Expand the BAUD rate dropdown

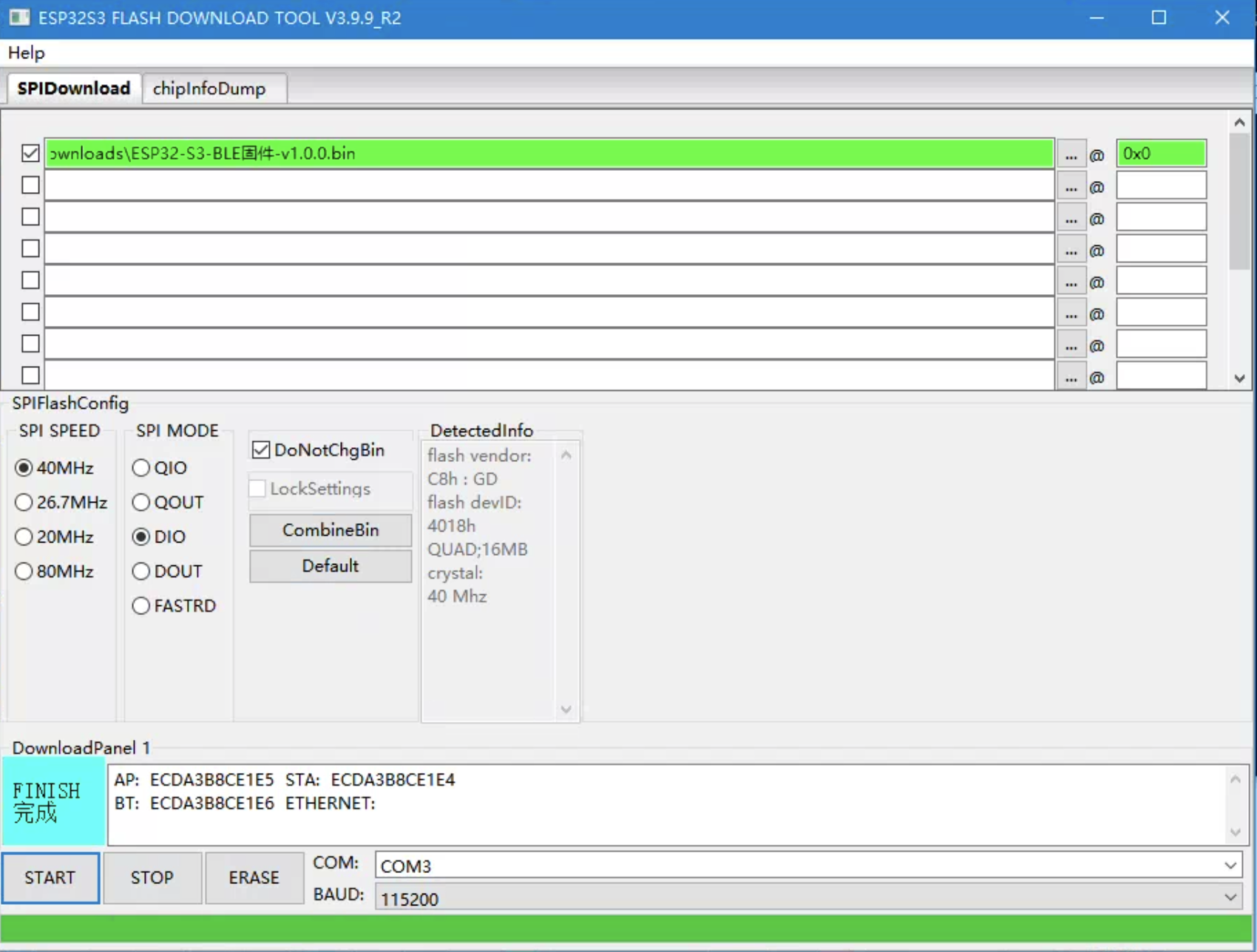coord(1230,898)
